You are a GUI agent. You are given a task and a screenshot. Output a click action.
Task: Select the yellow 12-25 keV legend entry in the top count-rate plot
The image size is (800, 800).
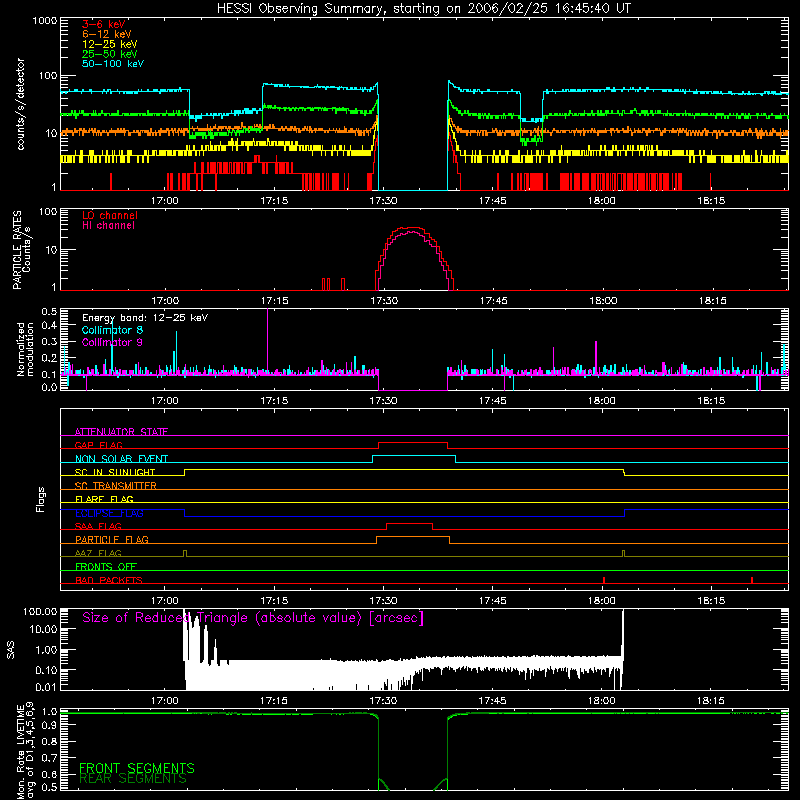click(x=110, y=44)
